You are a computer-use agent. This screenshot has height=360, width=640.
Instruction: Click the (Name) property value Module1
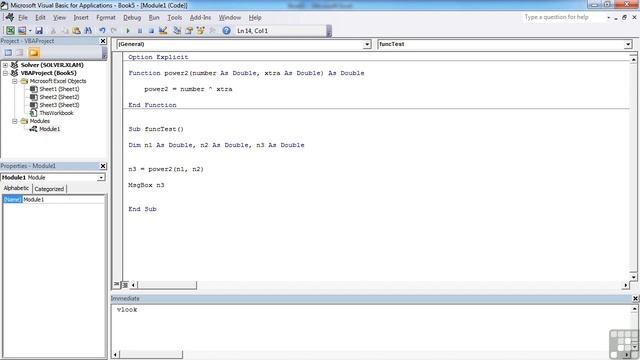[x=63, y=200]
